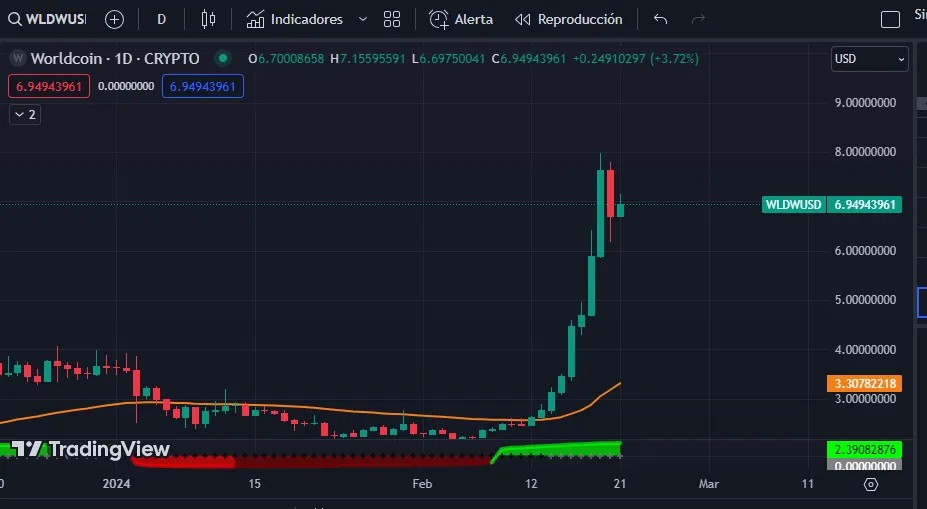
Task: Undo the last chart action
Action: (x=660, y=20)
